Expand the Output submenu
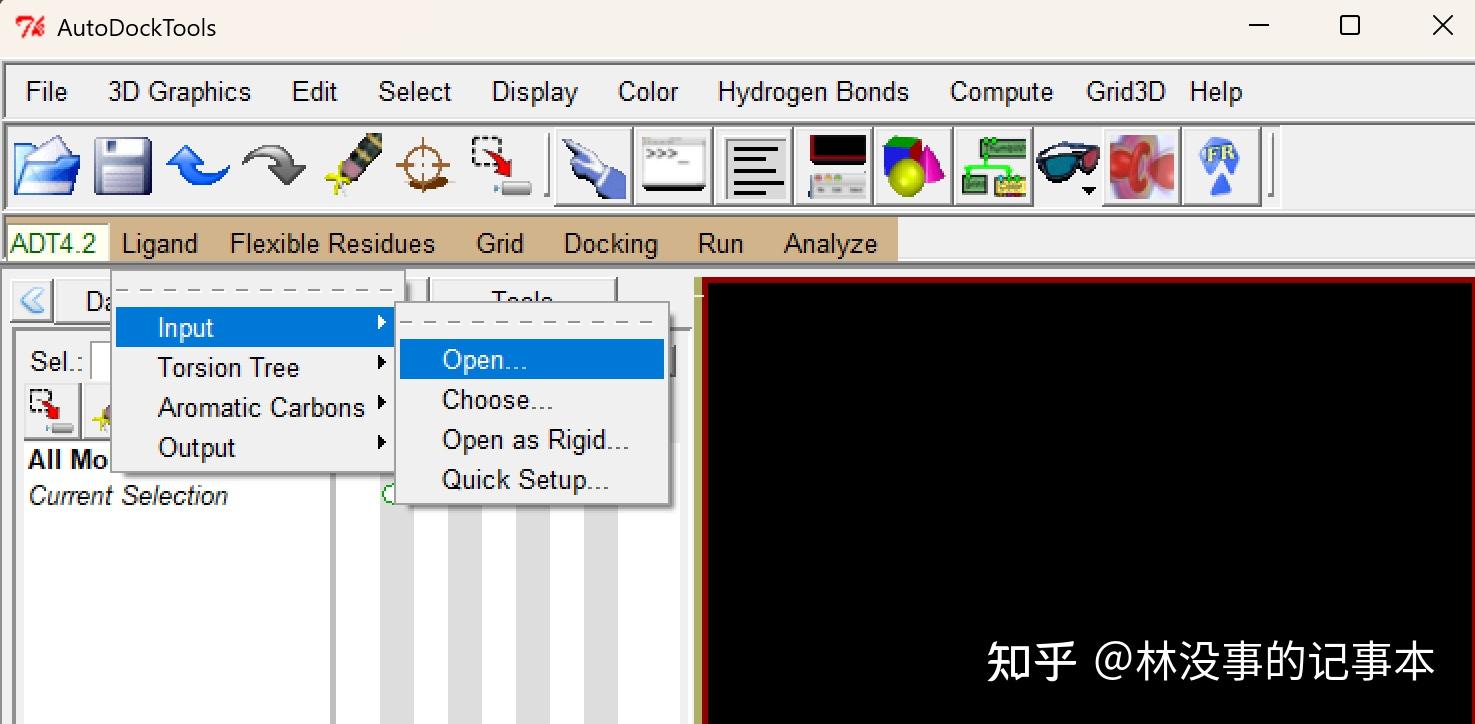1475x724 pixels. point(196,447)
